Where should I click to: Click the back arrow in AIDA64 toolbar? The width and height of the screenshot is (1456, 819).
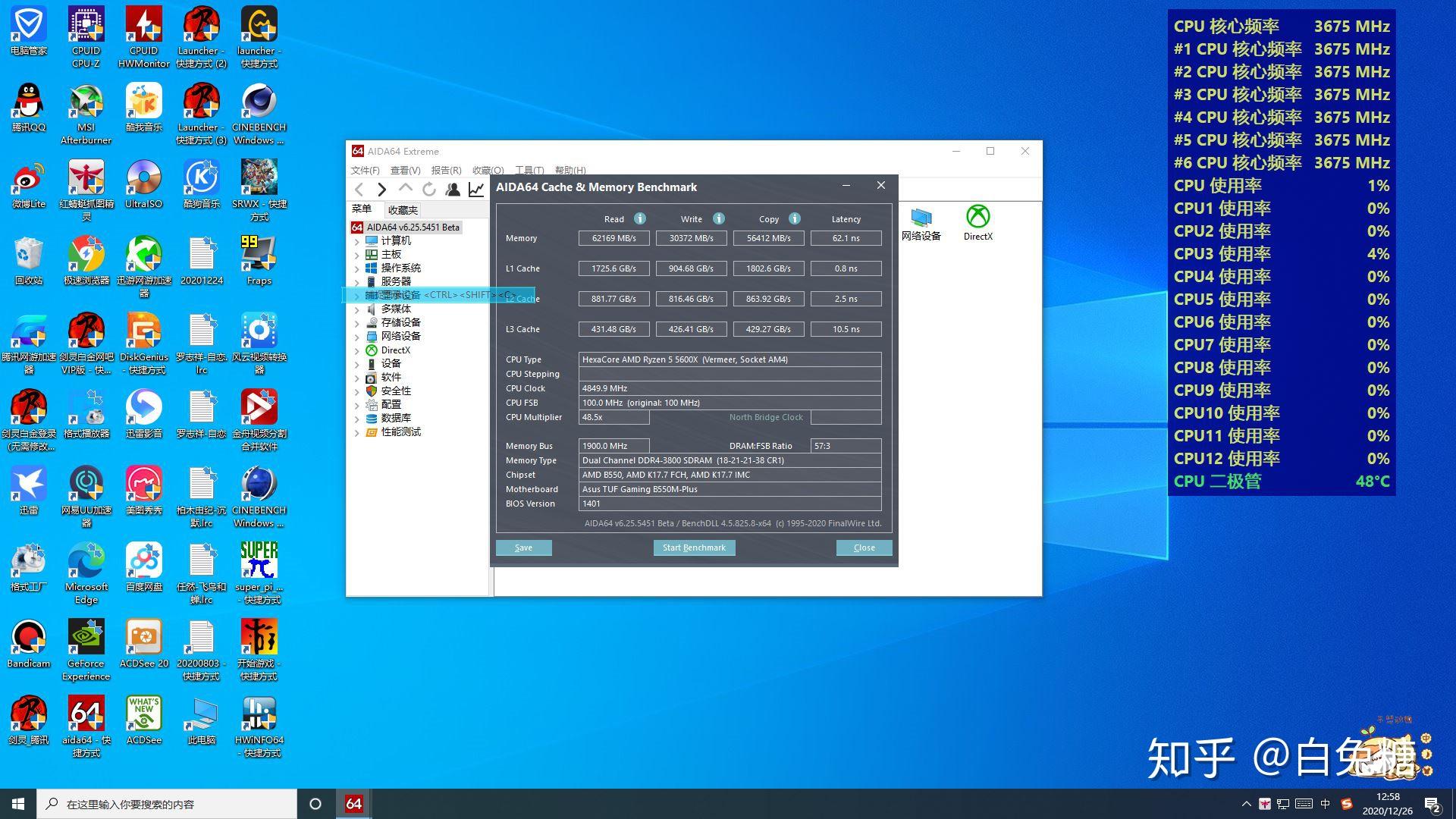pyautogui.click(x=359, y=190)
